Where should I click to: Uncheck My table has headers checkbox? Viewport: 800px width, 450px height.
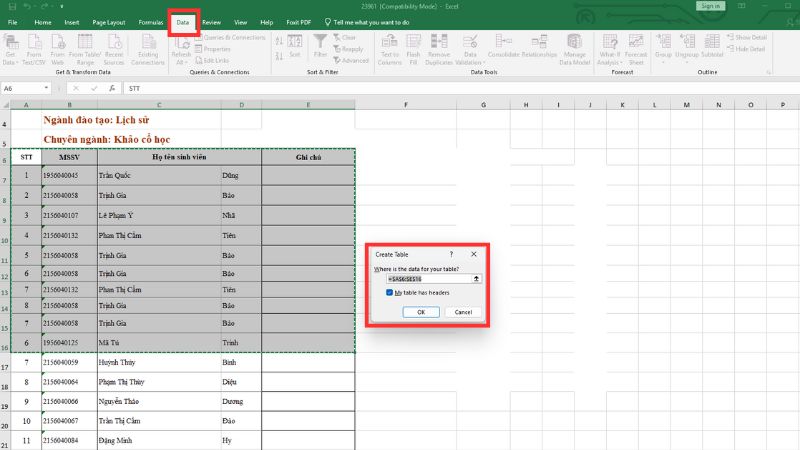pos(389,293)
